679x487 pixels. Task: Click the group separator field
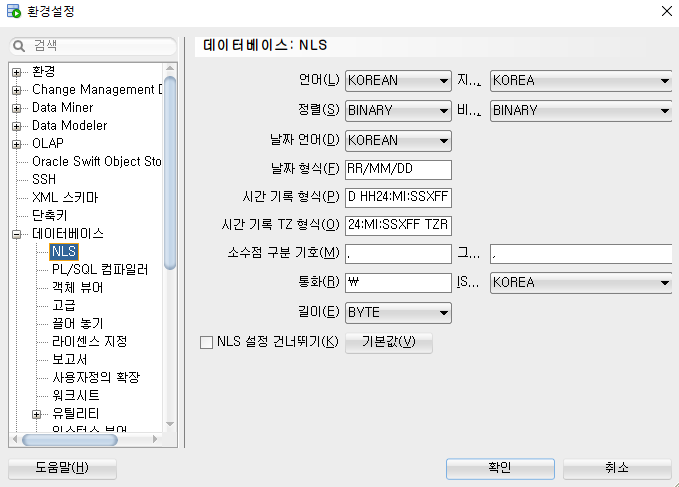tap(581, 254)
